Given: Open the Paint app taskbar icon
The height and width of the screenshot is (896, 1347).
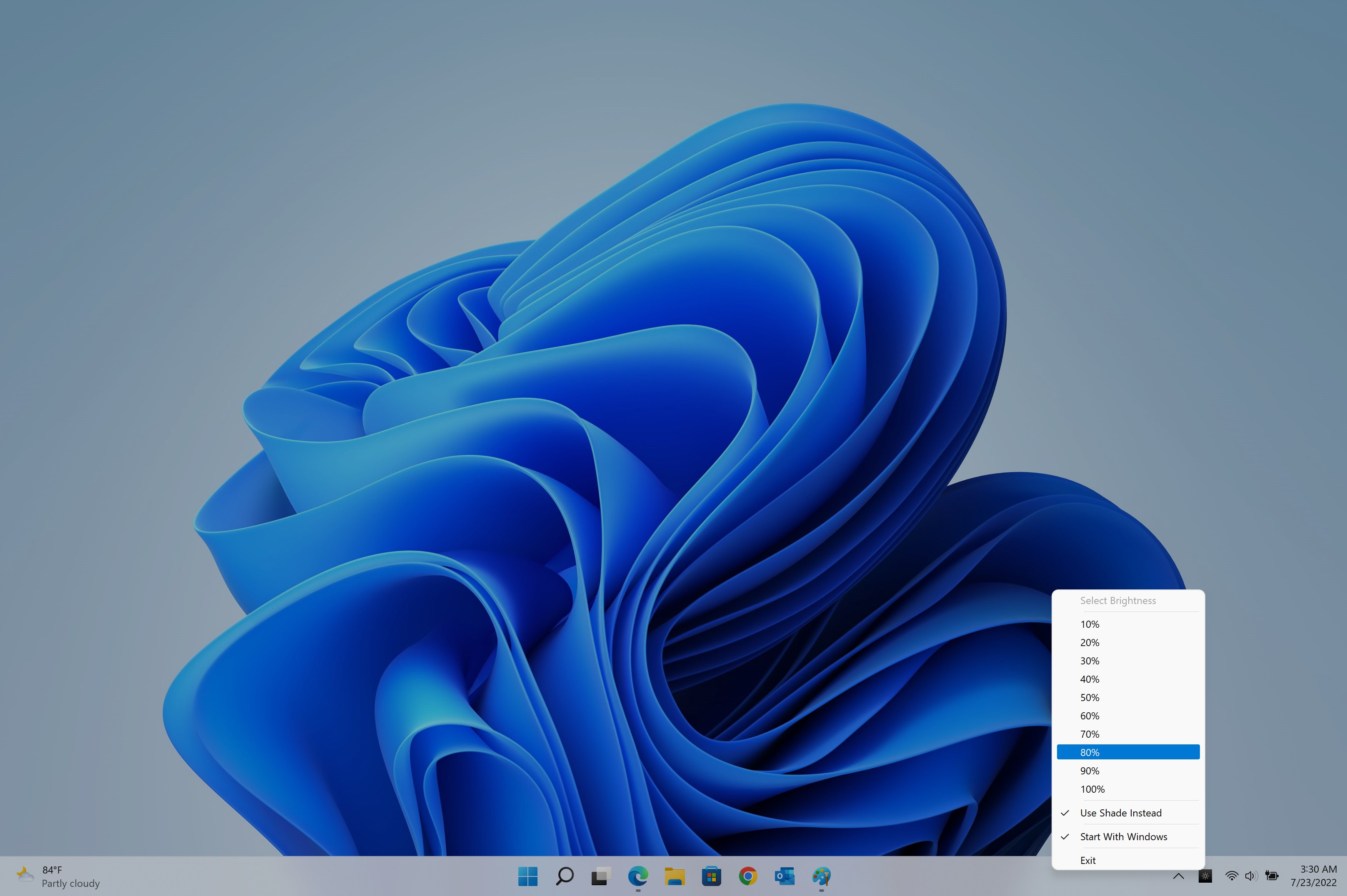Looking at the screenshot, I should click(821, 876).
